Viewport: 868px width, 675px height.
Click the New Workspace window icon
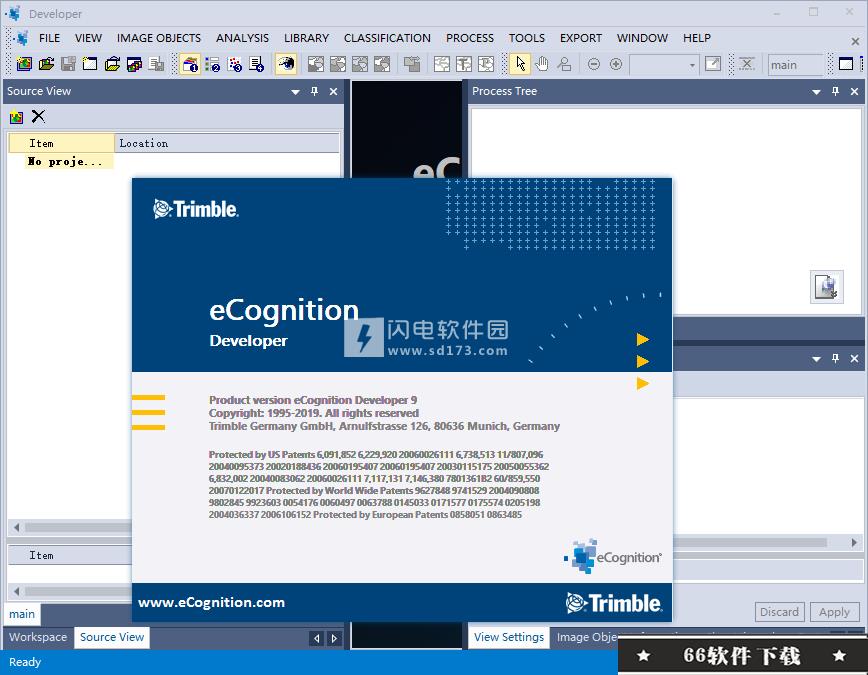90,64
